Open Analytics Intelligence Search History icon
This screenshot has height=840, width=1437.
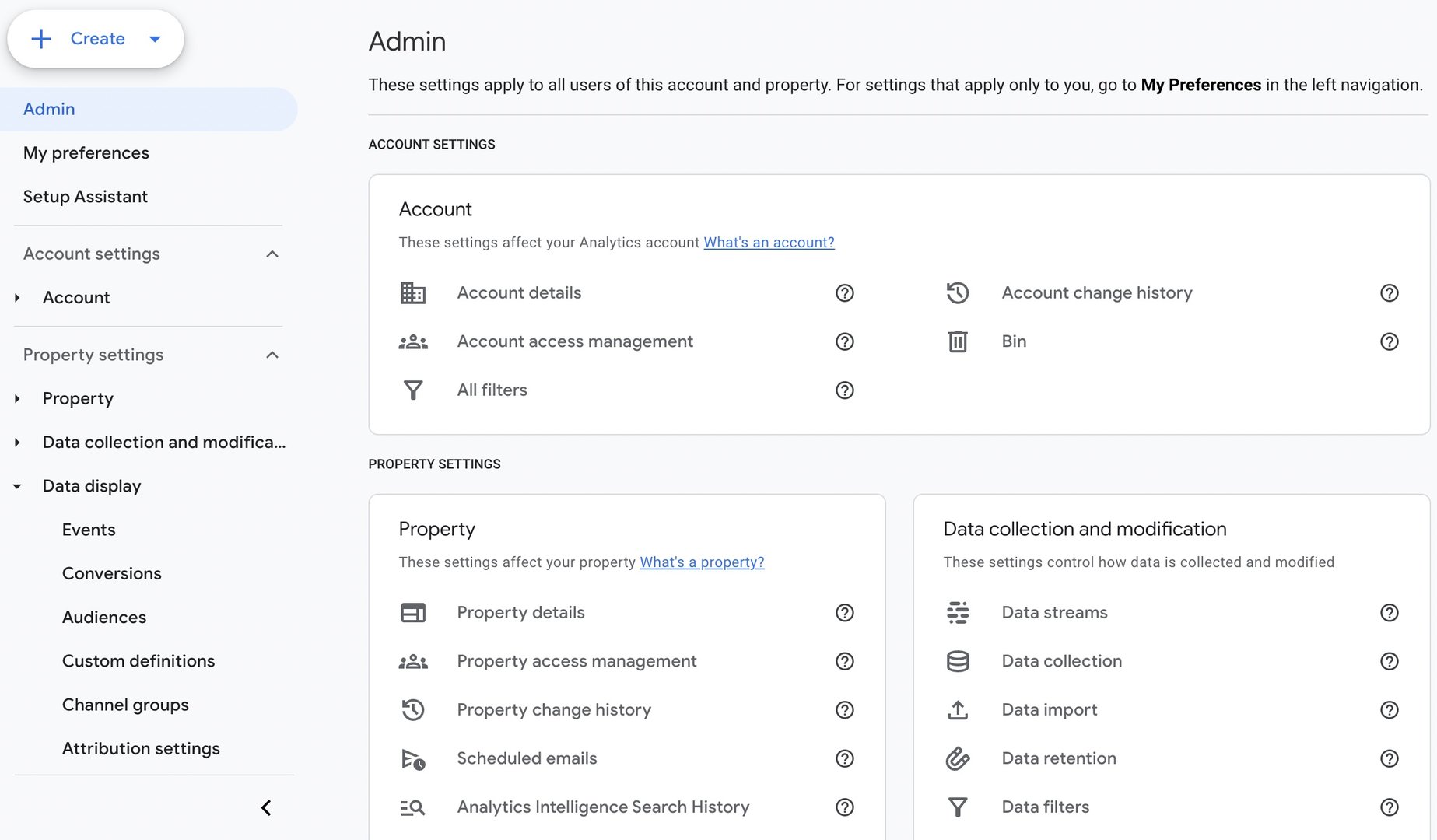[x=413, y=807]
